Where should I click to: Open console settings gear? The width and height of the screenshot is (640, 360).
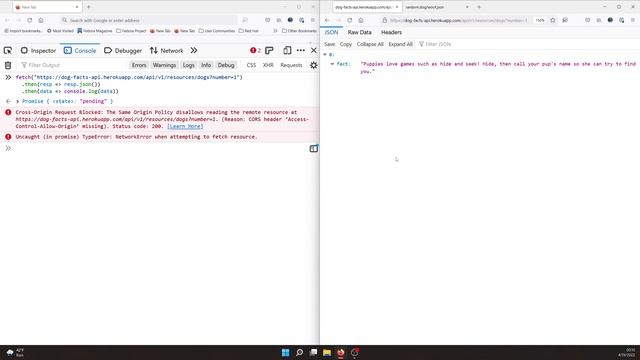(313, 65)
